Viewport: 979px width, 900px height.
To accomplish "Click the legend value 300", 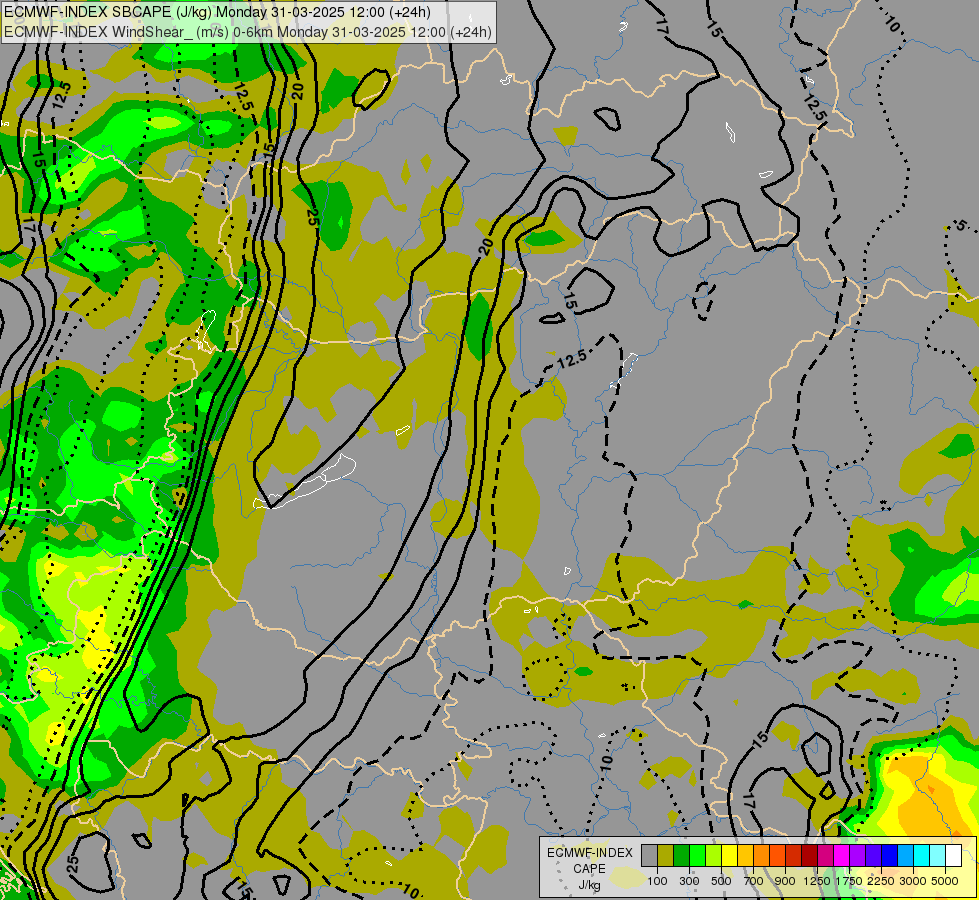I will (x=689, y=881).
